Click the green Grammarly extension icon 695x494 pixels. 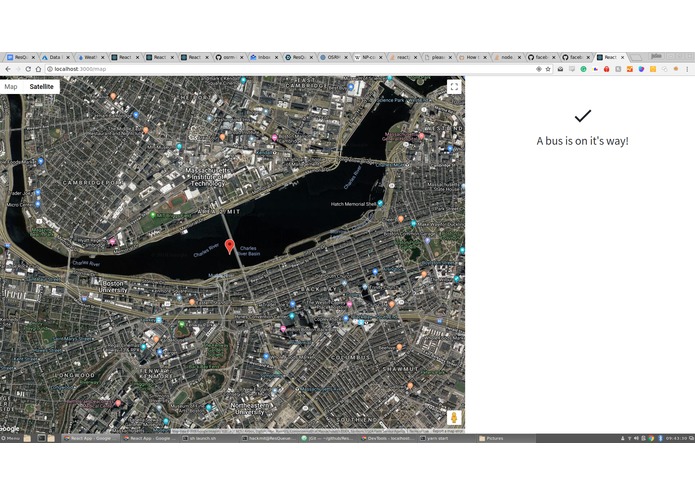click(583, 69)
